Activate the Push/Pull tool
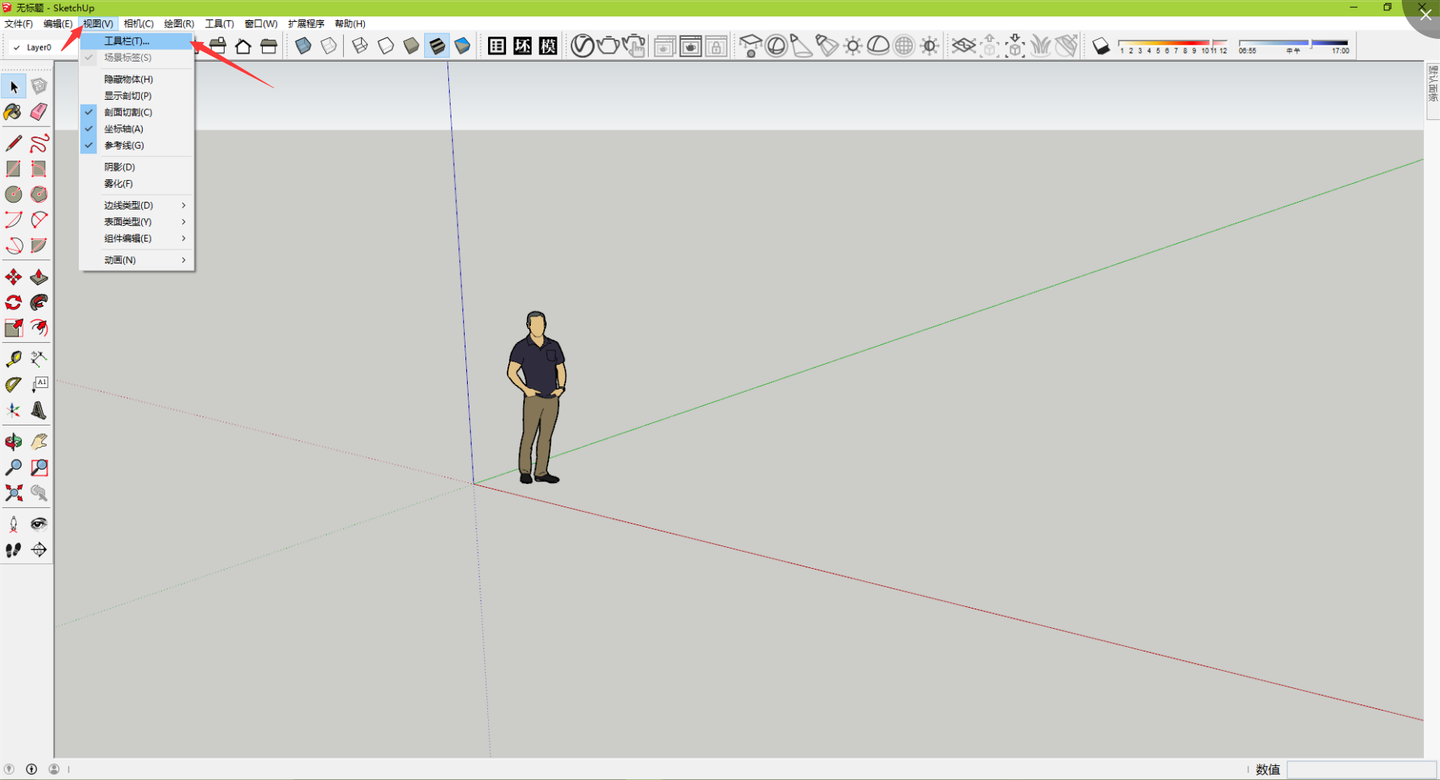1440x780 pixels. [x=39, y=277]
